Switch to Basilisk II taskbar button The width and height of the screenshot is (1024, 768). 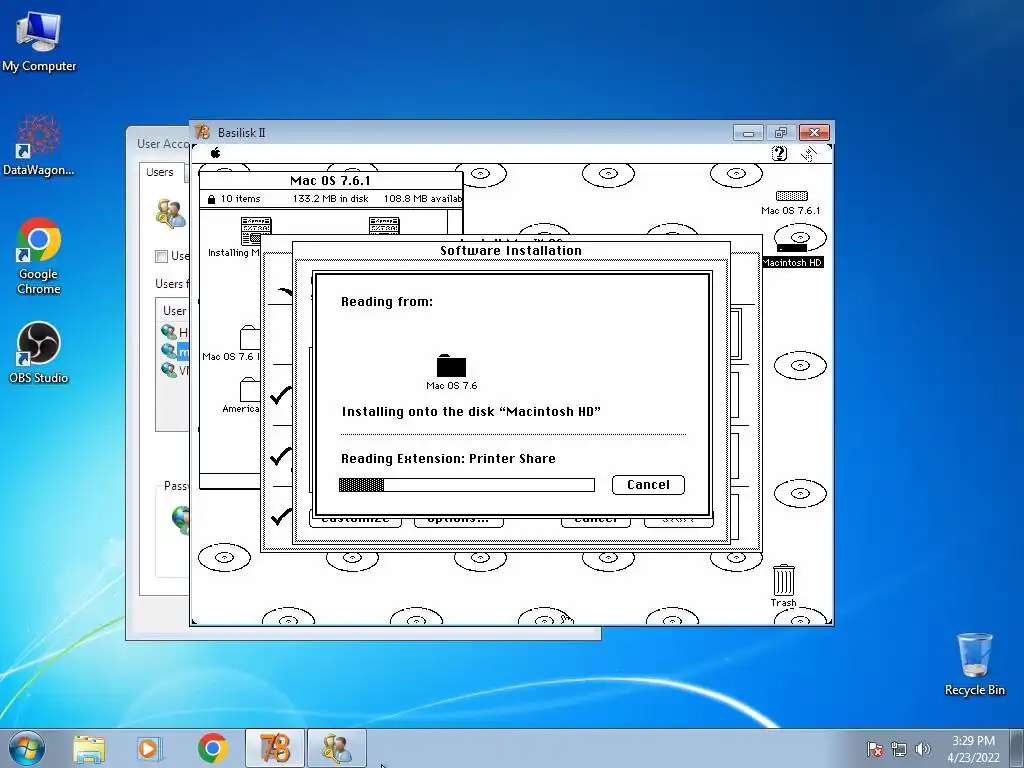click(275, 748)
